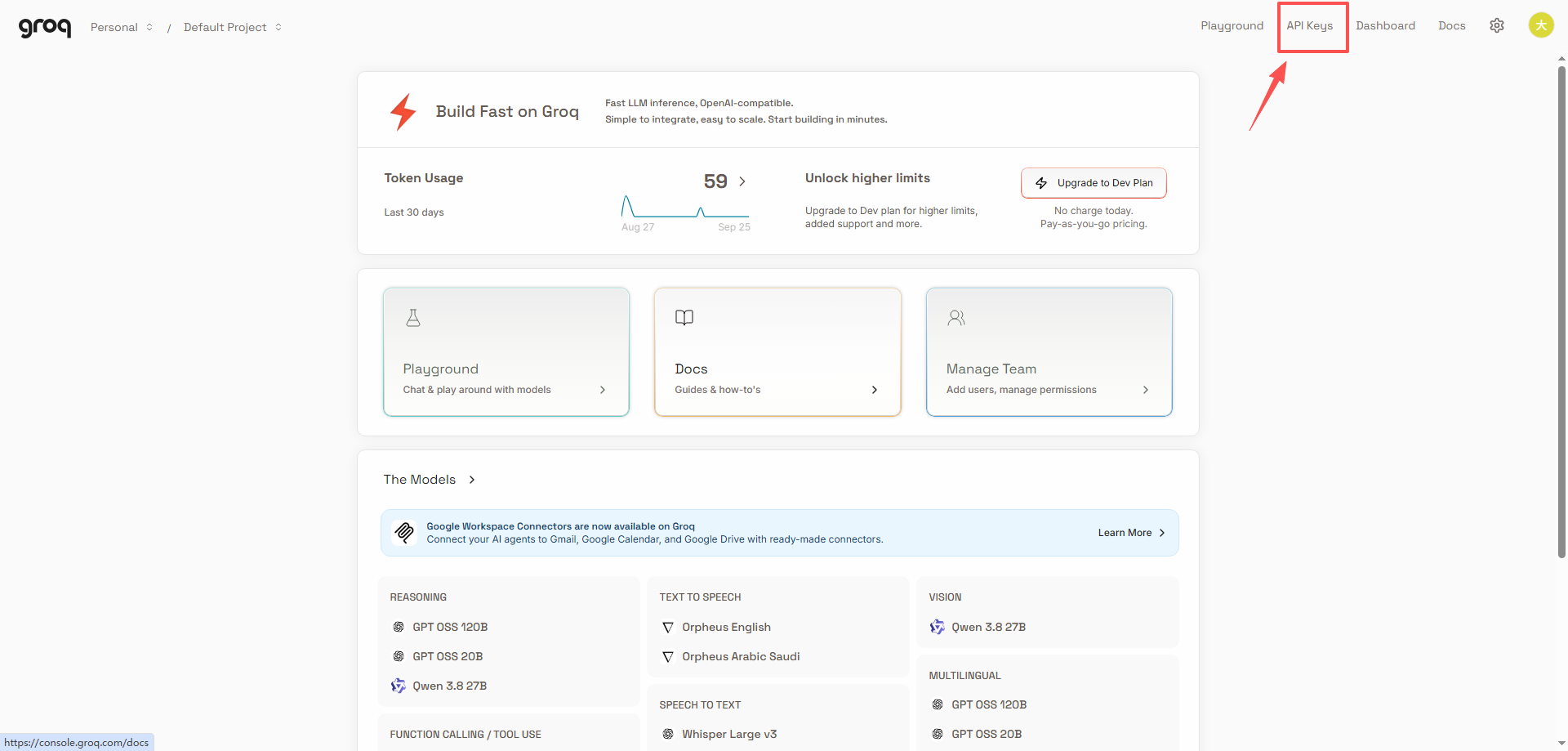Viewport: 1568px width, 751px height.
Task: Select Orpheus English model
Action: pyautogui.click(x=726, y=627)
